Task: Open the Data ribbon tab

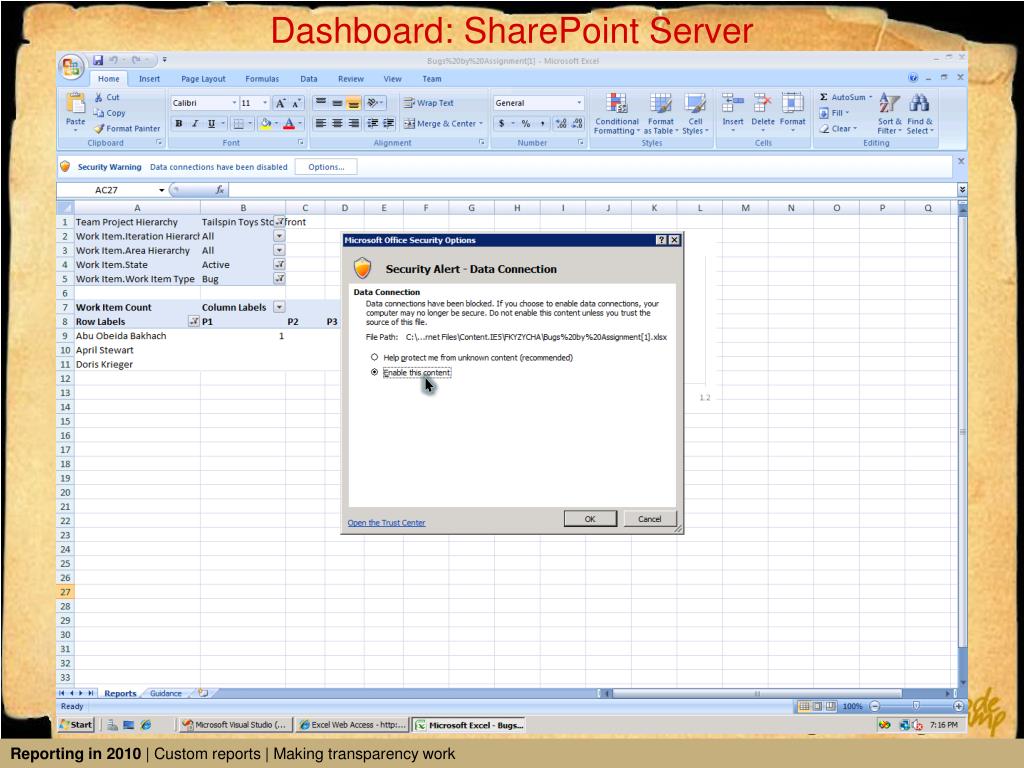Action: [x=309, y=79]
